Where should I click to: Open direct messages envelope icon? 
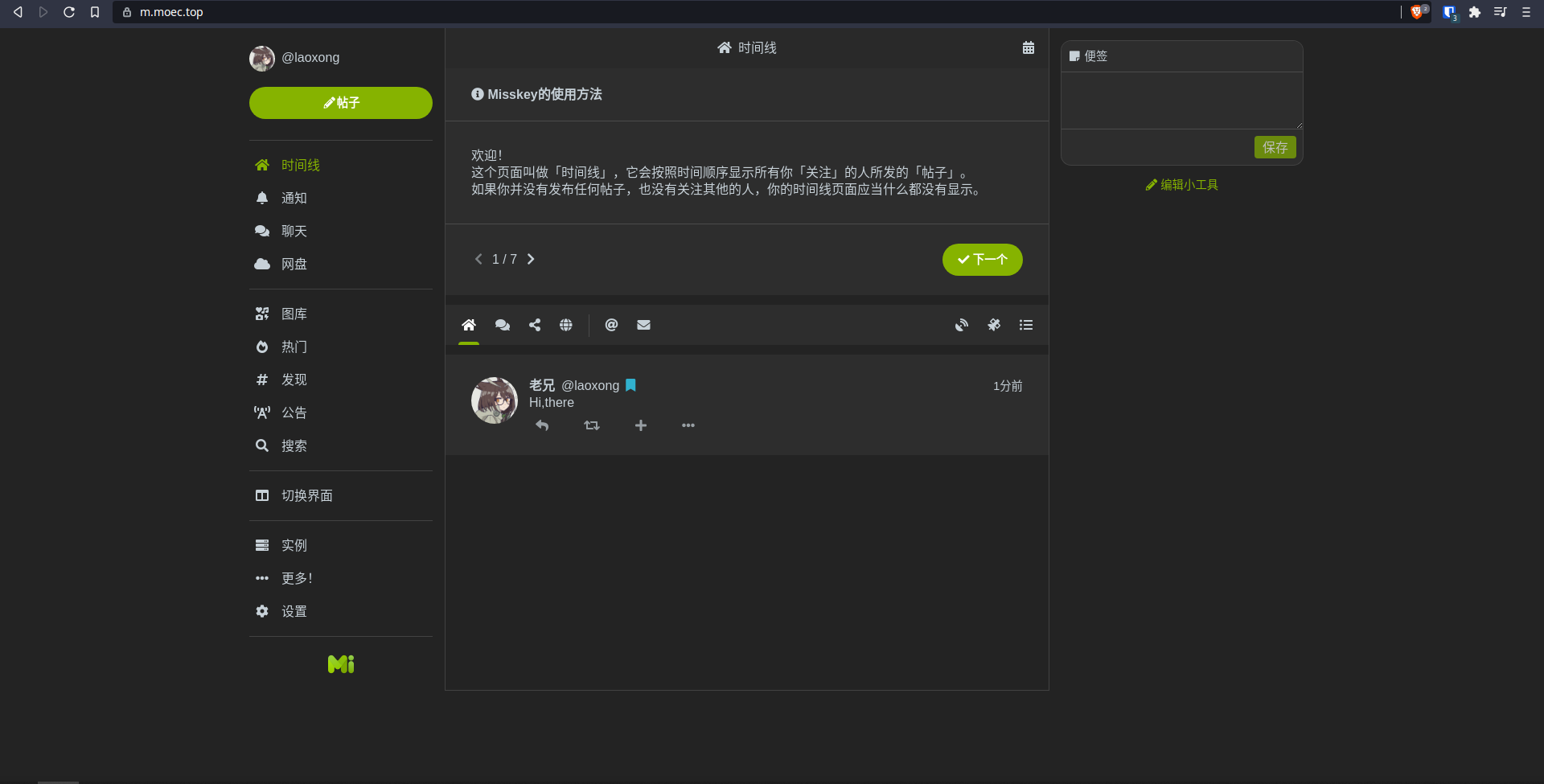click(x=643, y=325)
